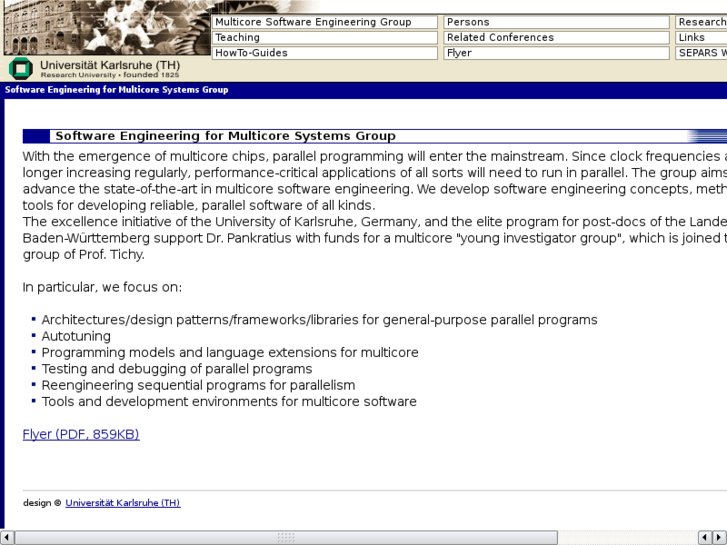The image size is (727, 545).
Task: Click Programming models and language extensions bullet
Action: (x=230, y=353)
